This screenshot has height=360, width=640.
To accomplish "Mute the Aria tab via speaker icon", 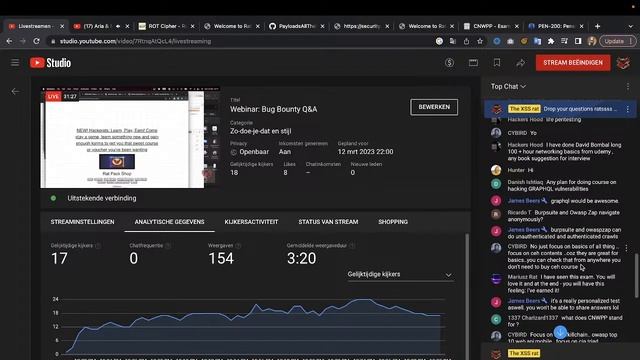I will (118, 26).
